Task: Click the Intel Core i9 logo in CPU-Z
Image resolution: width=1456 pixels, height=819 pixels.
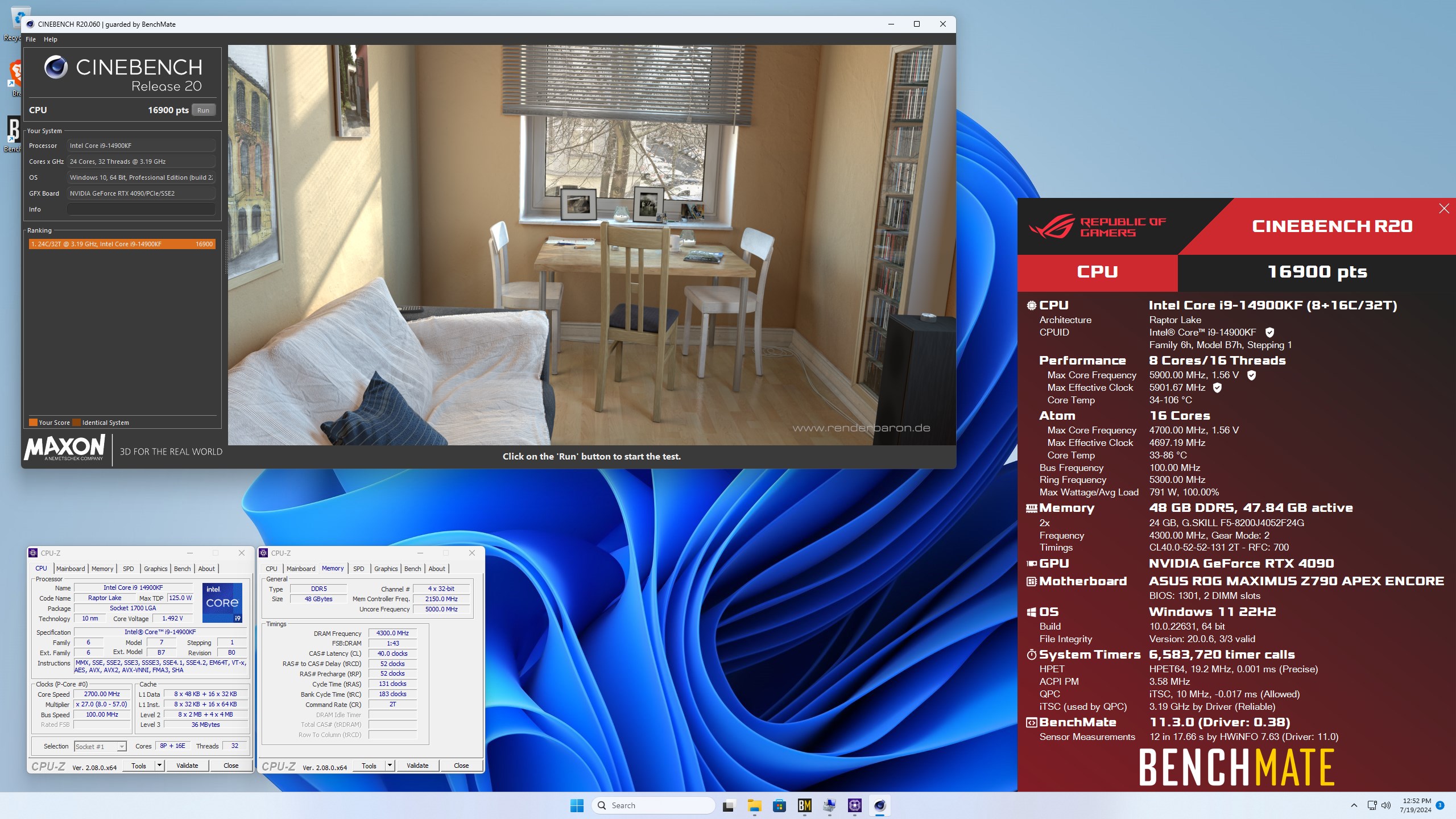Action: pyautogui.click(x=222, y=602)
